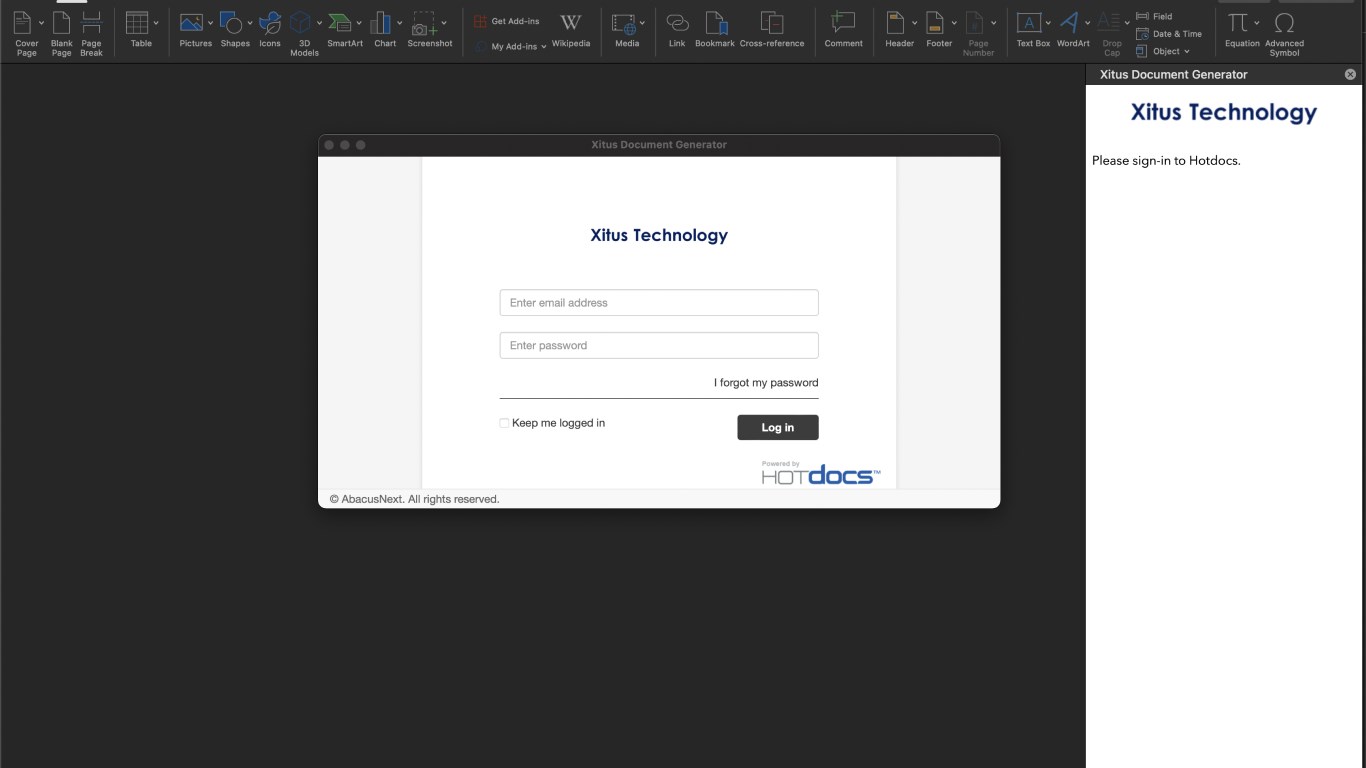Click the Xitus Technology heading in the login dialog
The width and height of the screenshot is (1366, 768).
click(x=659, y=236)
